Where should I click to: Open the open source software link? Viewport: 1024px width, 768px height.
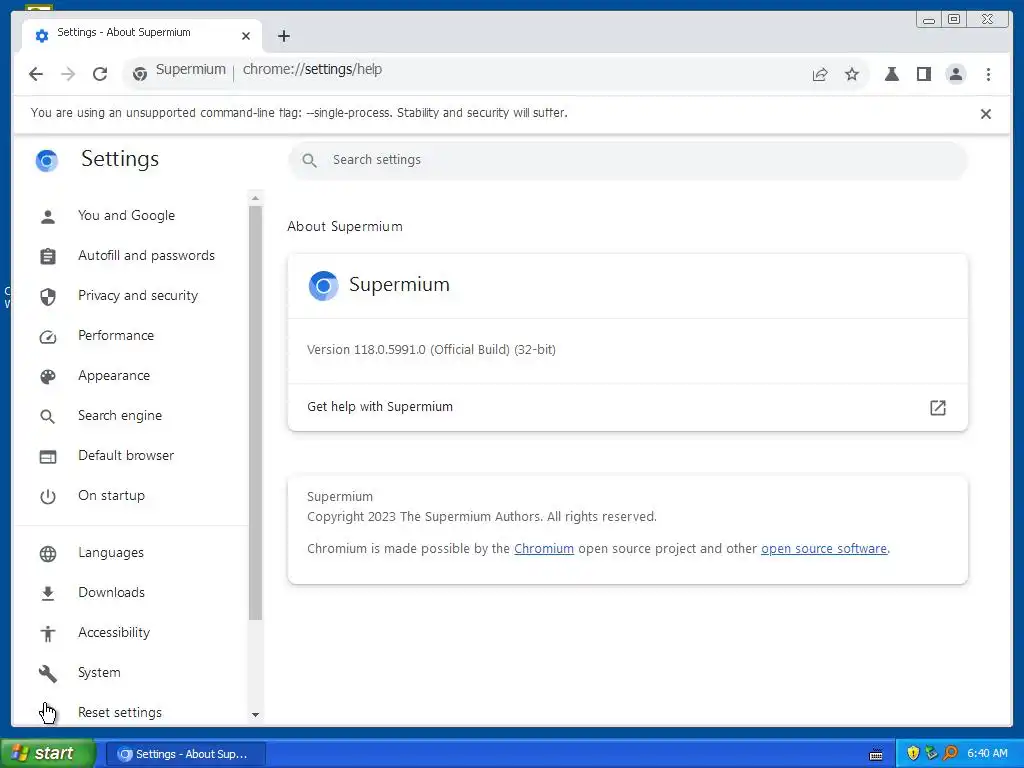(824, 549)
